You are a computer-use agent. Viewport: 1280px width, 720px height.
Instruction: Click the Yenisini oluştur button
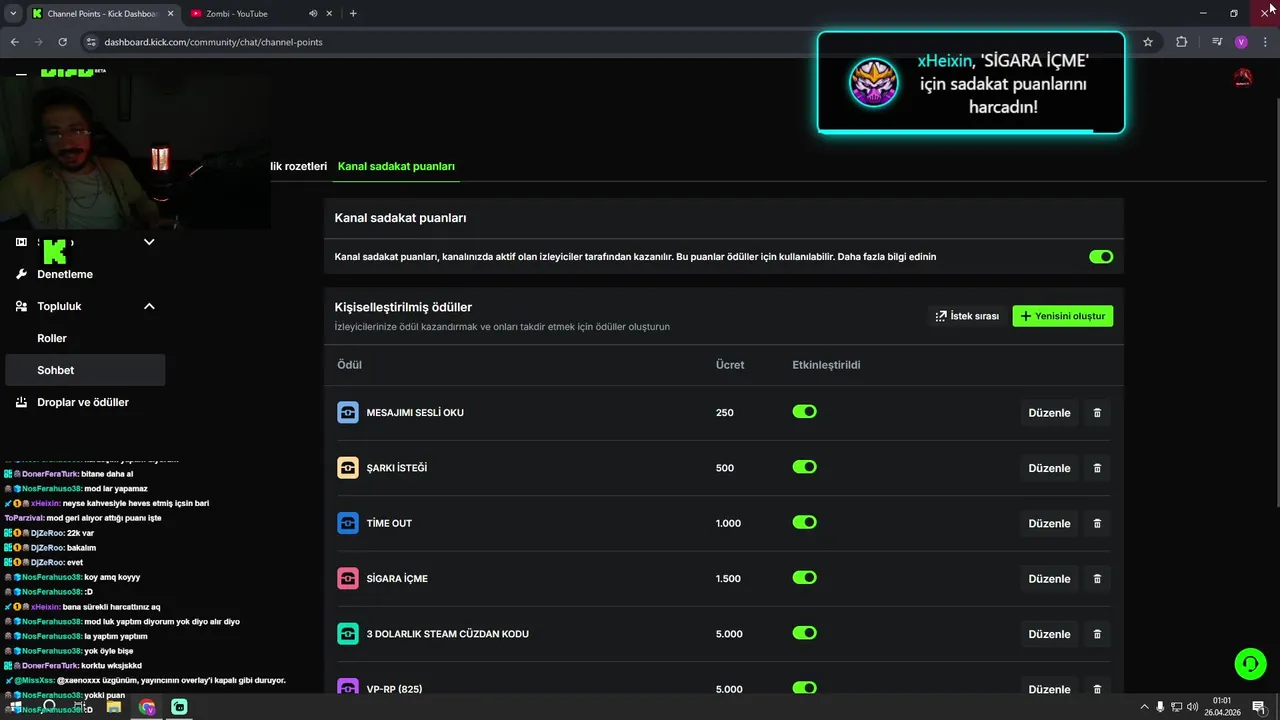point(1062,316)
